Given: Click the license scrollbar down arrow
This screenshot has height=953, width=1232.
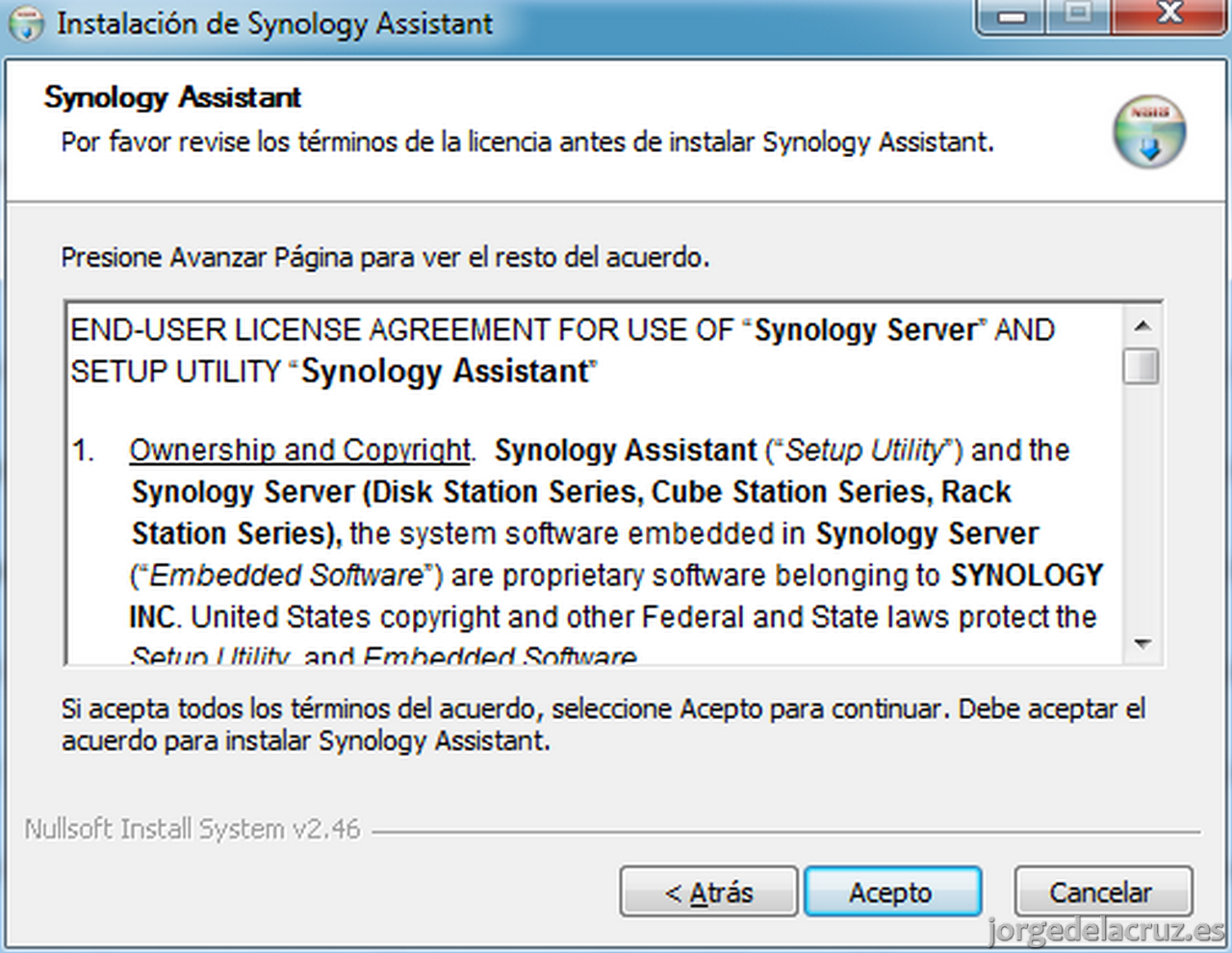Looking at the screenshot, I should tap(1142, 644).
